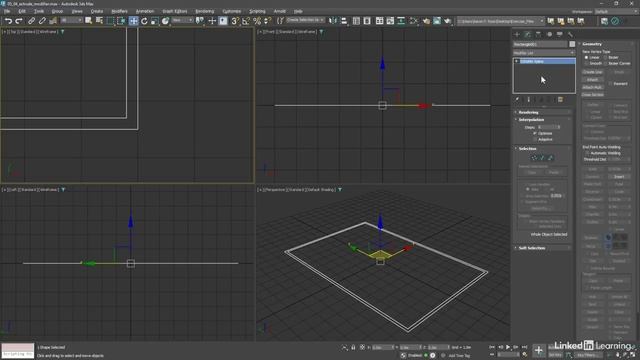Open the Edit menu
This screenshot has height=360, width=640.
(x=22, y=11)
